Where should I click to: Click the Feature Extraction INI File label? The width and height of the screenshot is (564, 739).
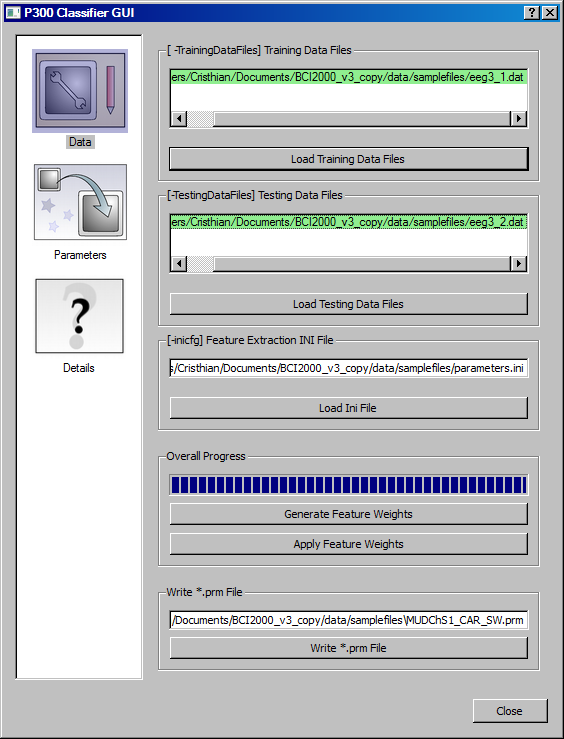(x=250, y=340)
